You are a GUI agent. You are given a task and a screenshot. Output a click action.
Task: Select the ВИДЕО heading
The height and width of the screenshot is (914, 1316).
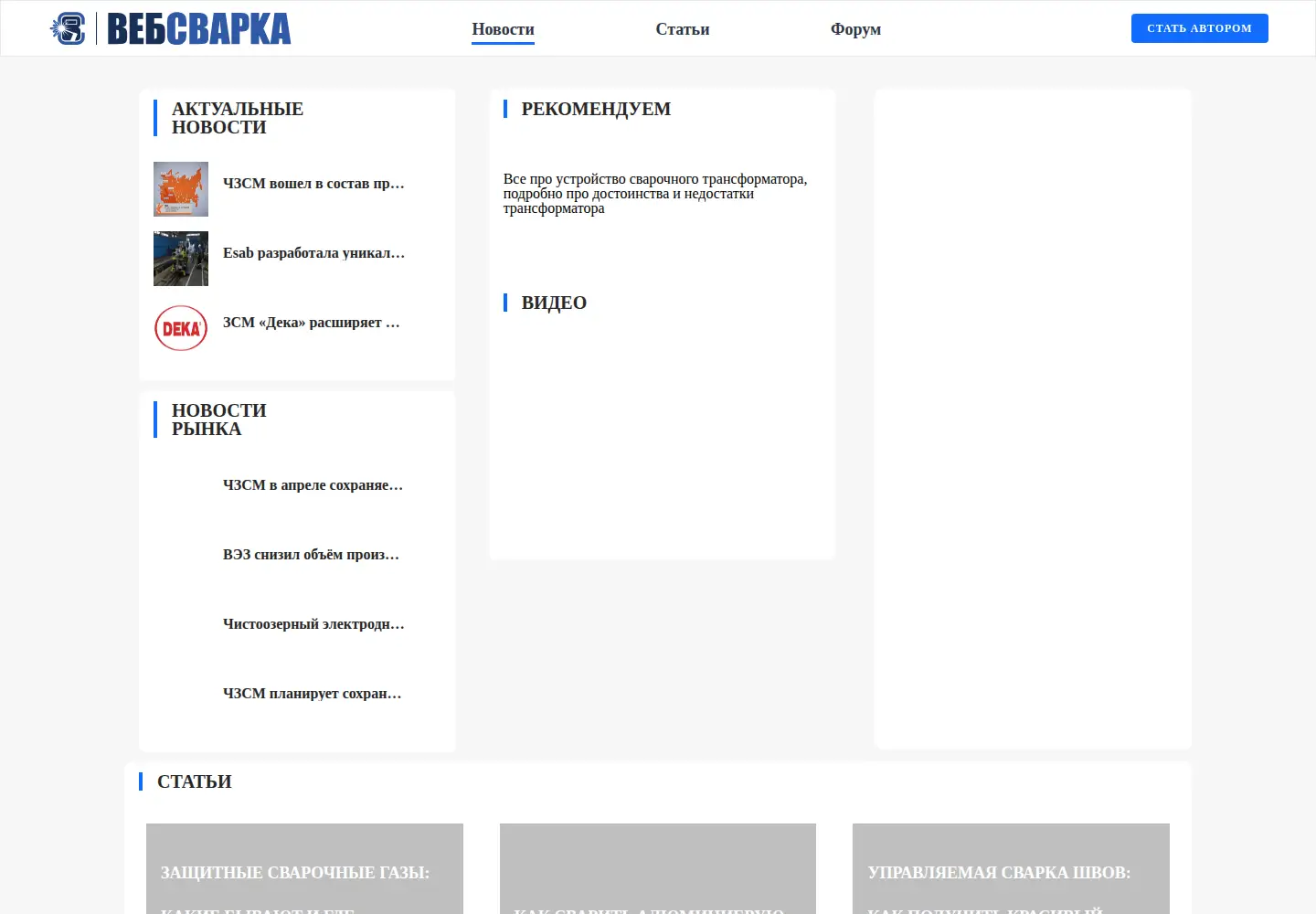[554, 303]
